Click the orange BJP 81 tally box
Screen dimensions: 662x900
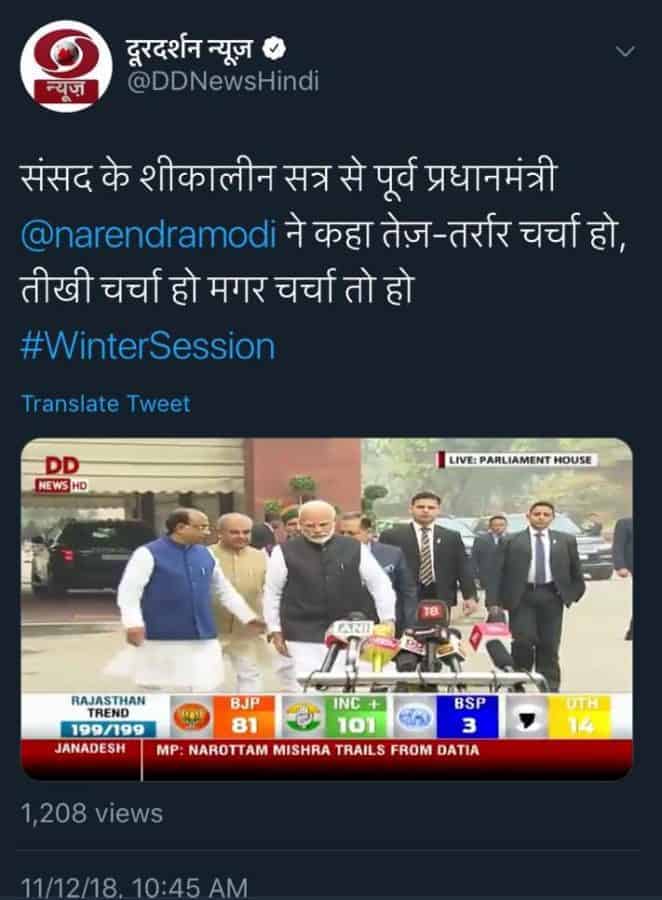click(245, 717)
